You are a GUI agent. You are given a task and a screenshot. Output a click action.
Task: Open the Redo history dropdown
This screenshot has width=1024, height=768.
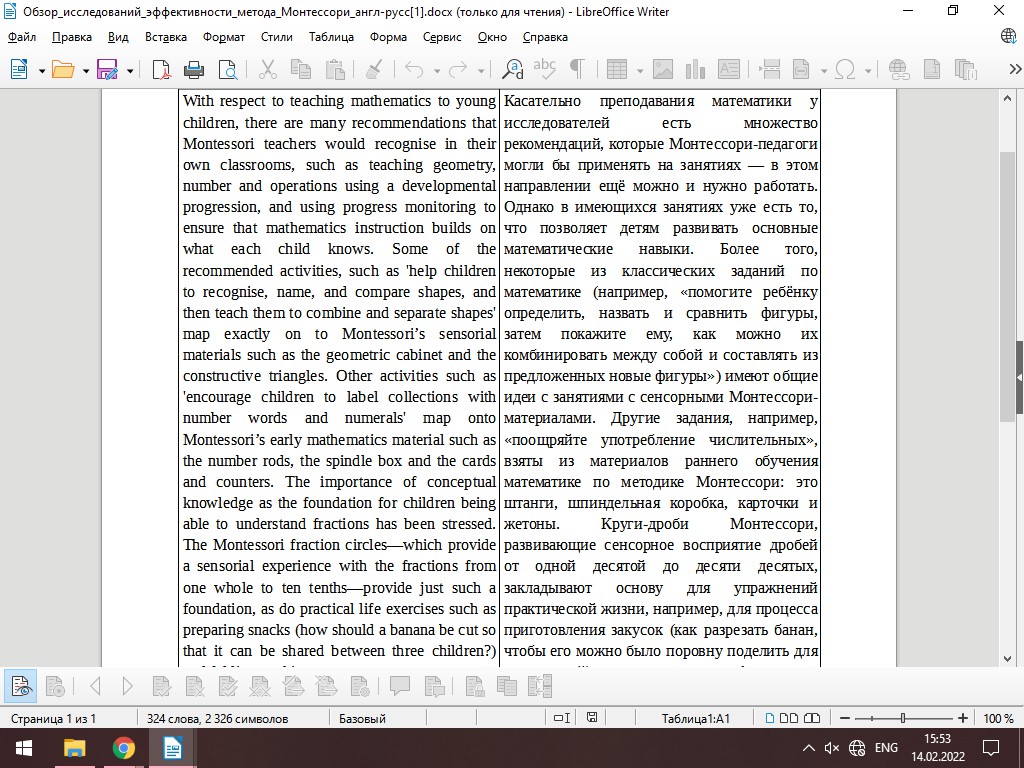tap(481, 70)
